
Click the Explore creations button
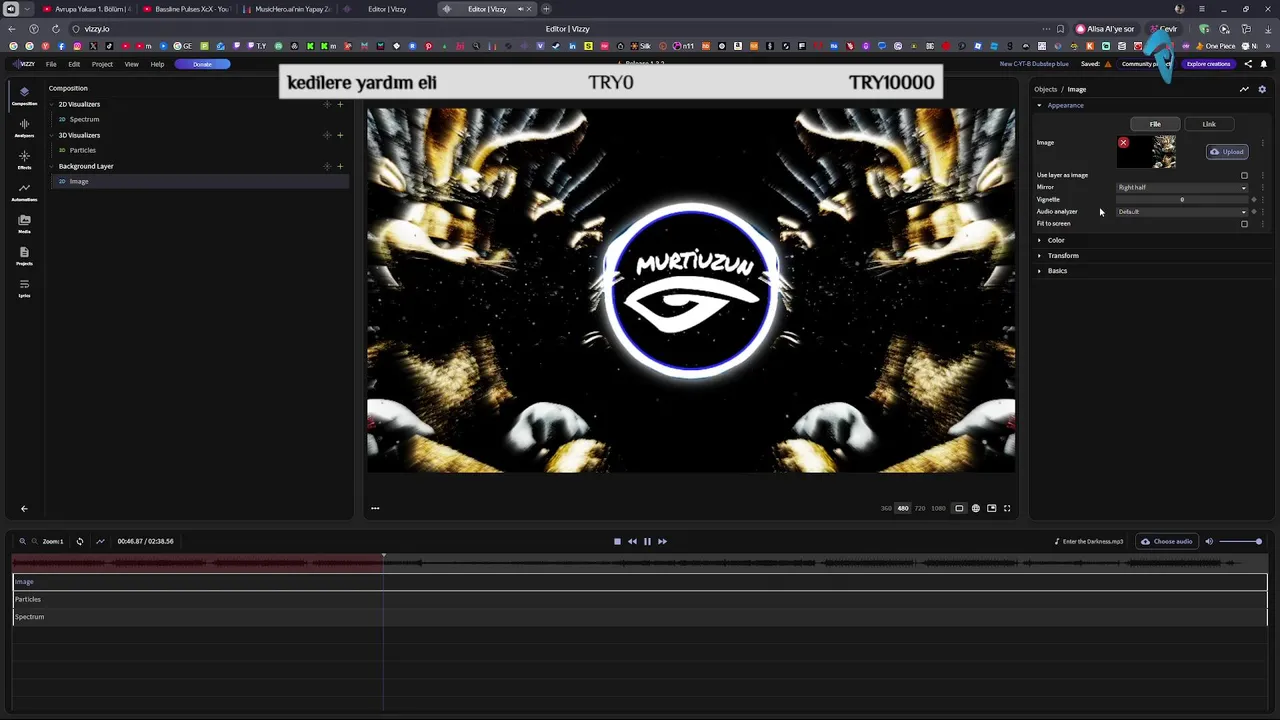pos(1208,64)
